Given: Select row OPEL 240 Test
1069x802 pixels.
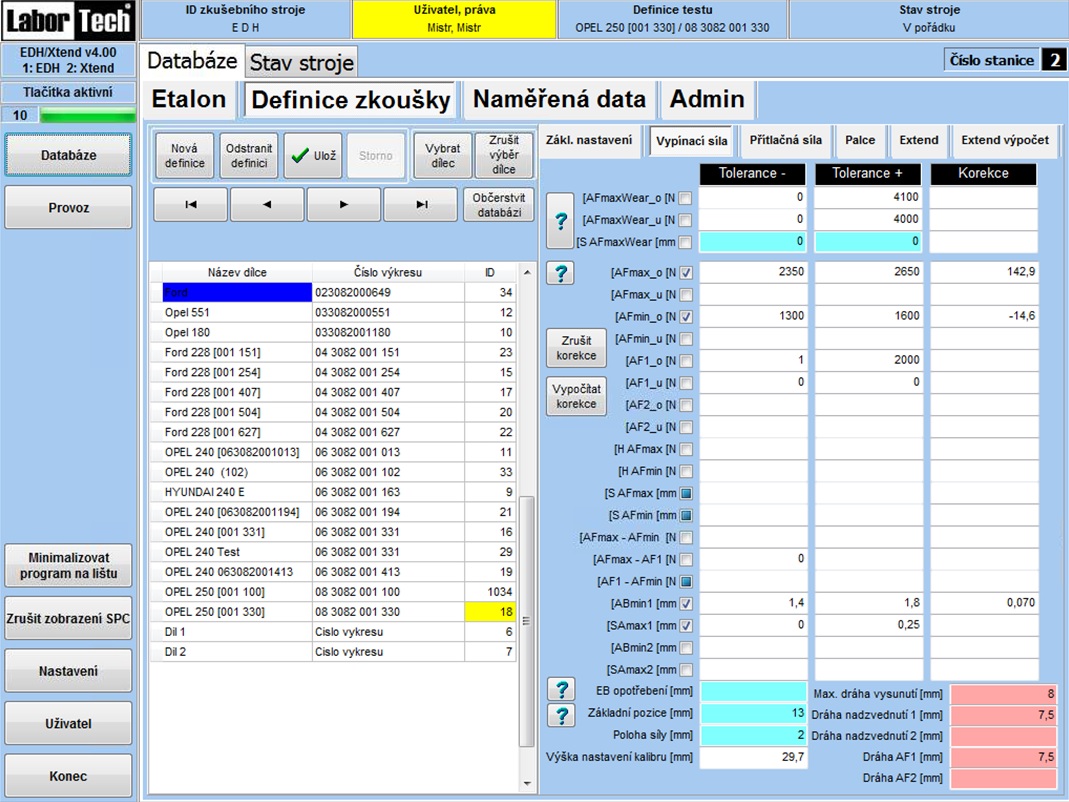Looking at the screenshot, I should (x=333, y=552).
